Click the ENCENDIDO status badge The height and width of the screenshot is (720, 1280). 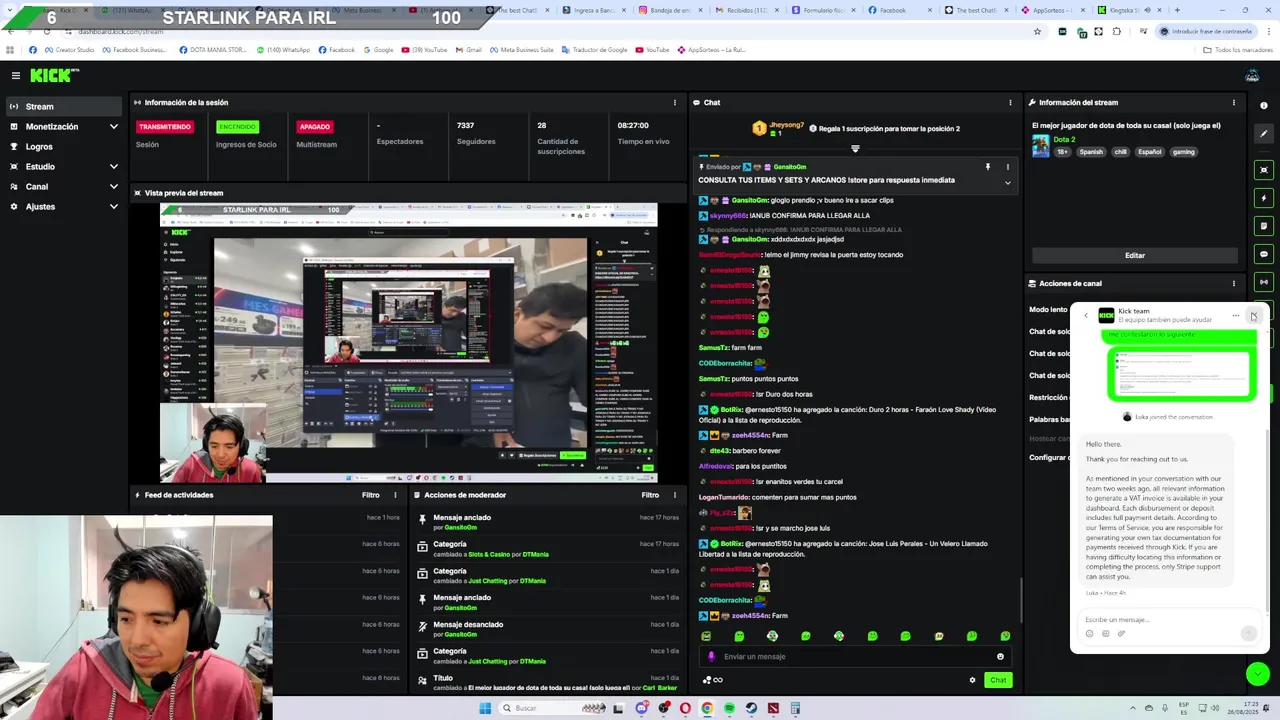237,127
